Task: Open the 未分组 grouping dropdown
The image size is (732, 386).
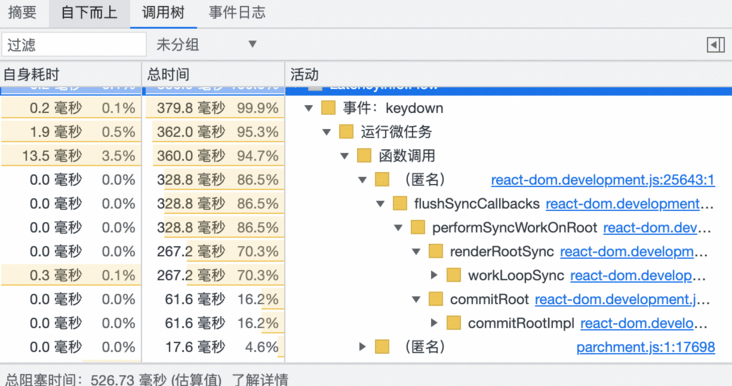Action: (x=206, y=45)
